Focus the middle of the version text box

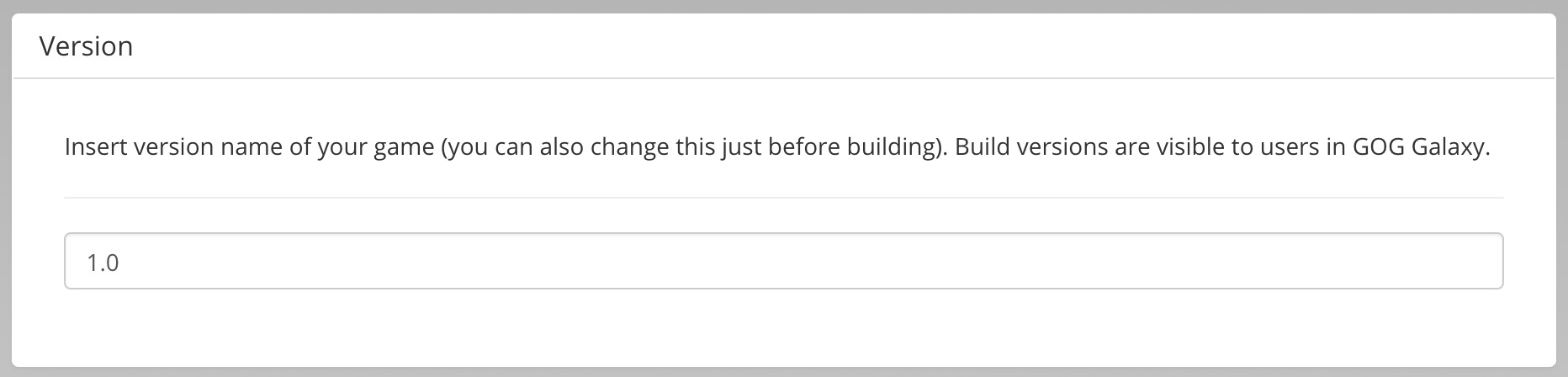(783, 261)
